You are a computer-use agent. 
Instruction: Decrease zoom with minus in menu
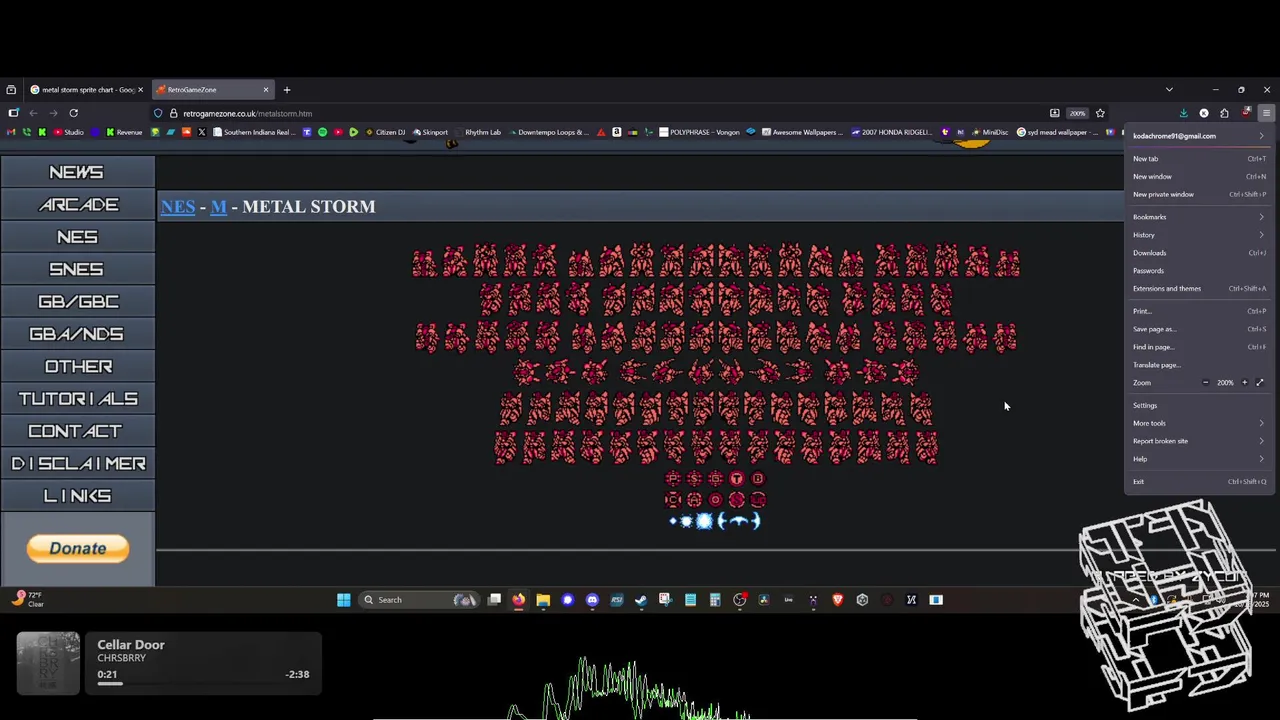pos(1206,383)
